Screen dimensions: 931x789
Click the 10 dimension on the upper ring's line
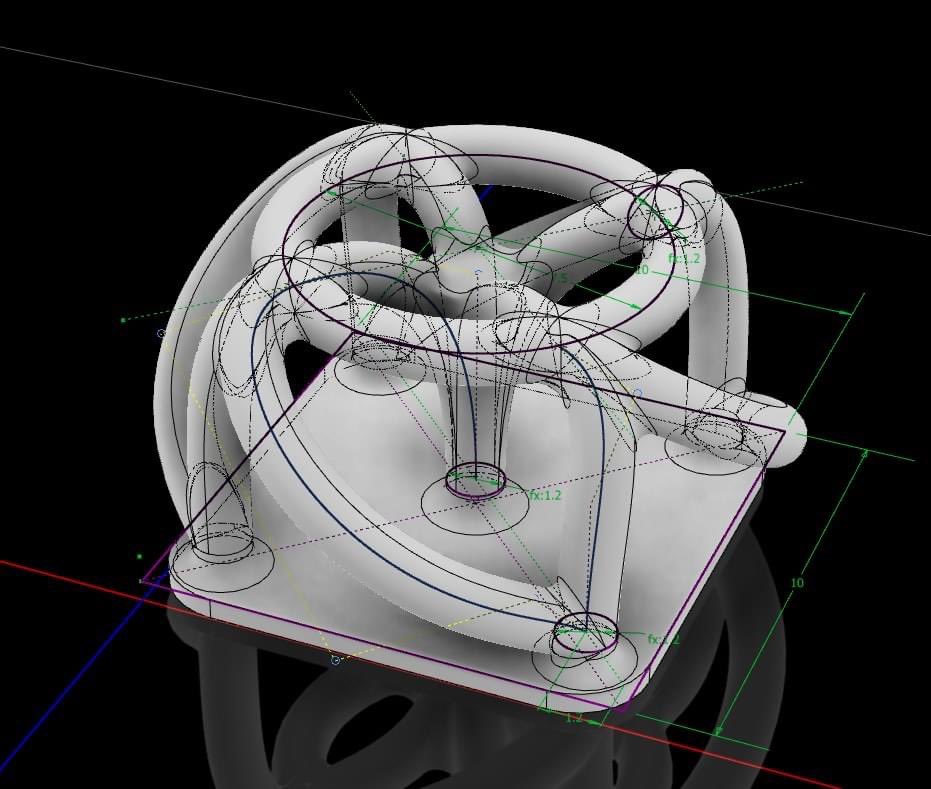click(642, 270)
